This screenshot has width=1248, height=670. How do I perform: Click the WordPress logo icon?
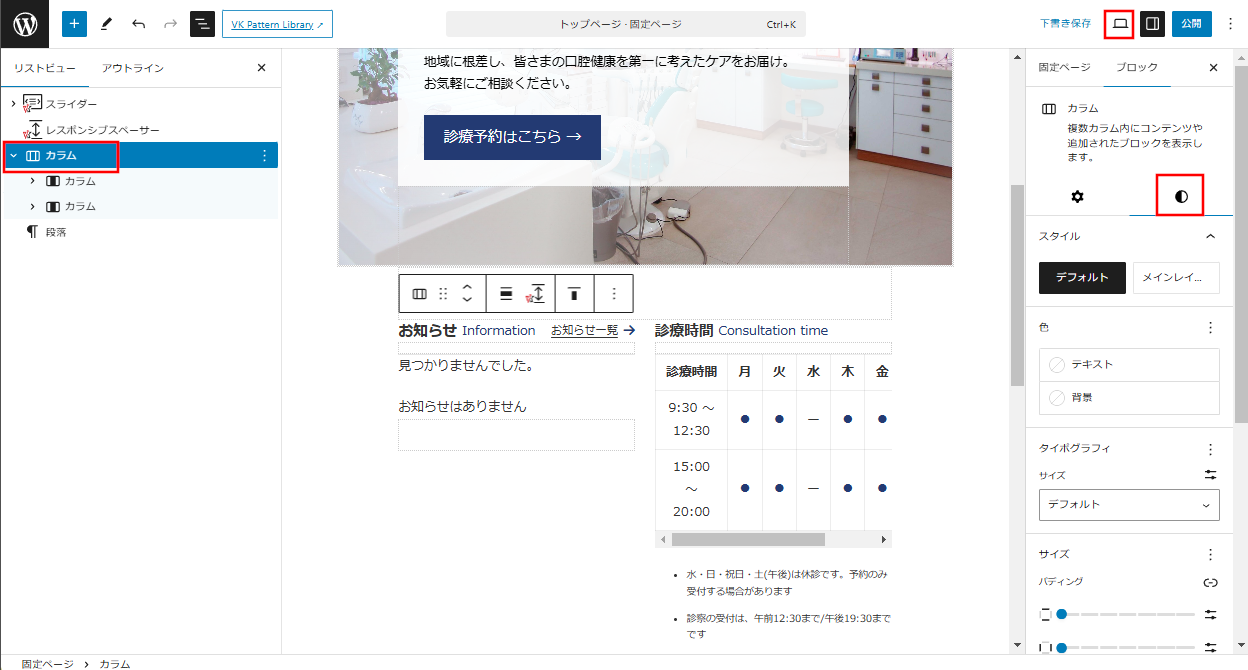pyautogui.click(x=24, y=24)
